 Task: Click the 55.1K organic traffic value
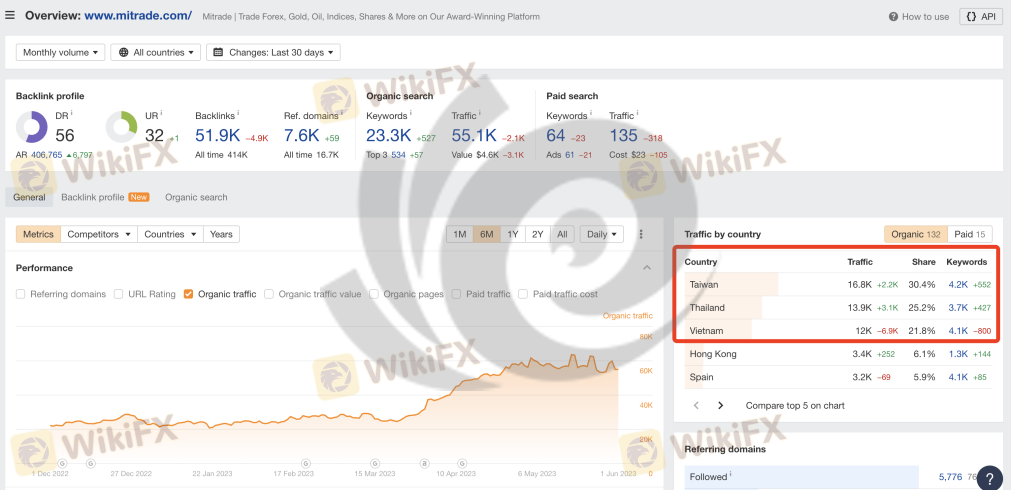(x=475, y=135)
